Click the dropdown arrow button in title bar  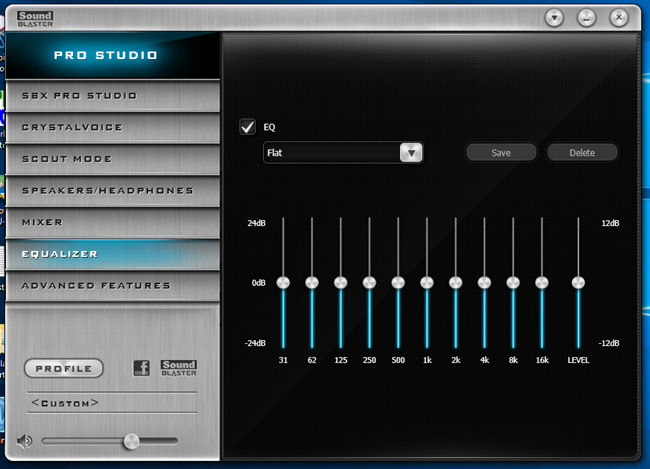(555, 18)
